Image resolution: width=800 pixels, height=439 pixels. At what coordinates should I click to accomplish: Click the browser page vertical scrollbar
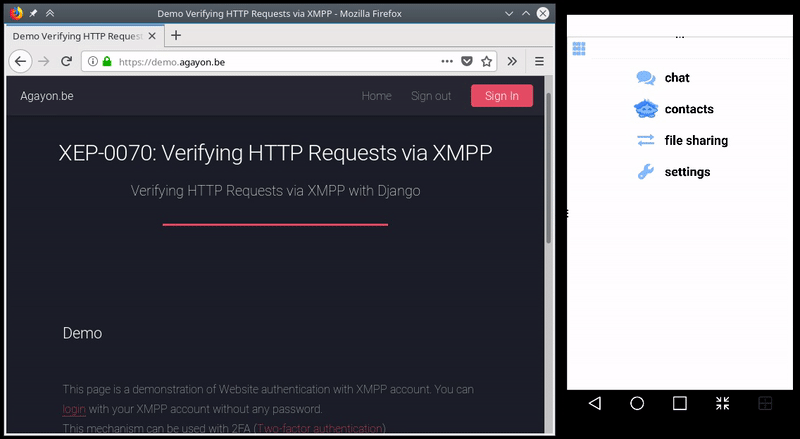click(x=548, y=168)
